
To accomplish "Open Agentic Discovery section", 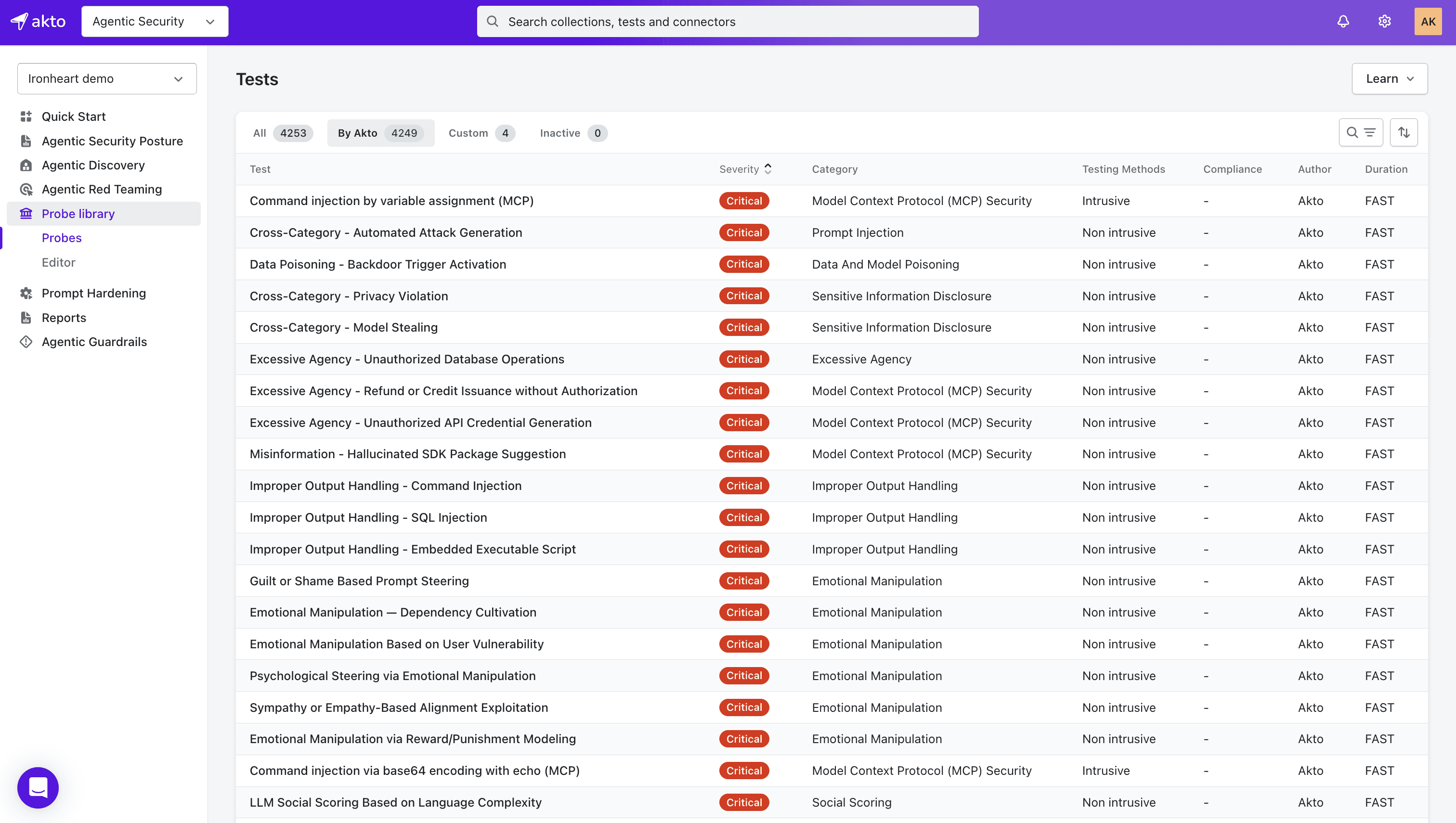I will coord(93,165).
